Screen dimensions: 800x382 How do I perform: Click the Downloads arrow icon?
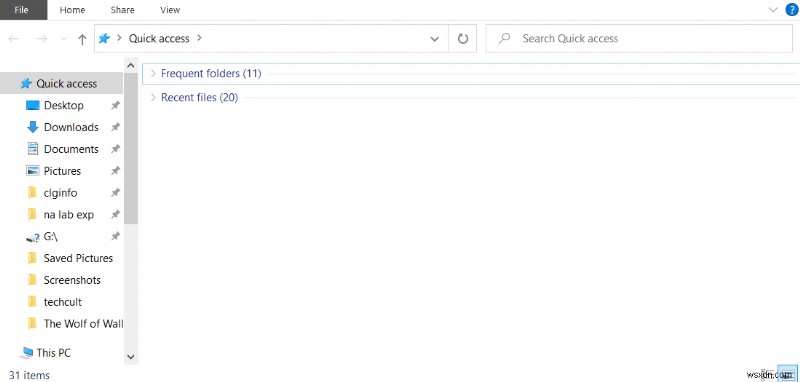[x=32, y=127]
